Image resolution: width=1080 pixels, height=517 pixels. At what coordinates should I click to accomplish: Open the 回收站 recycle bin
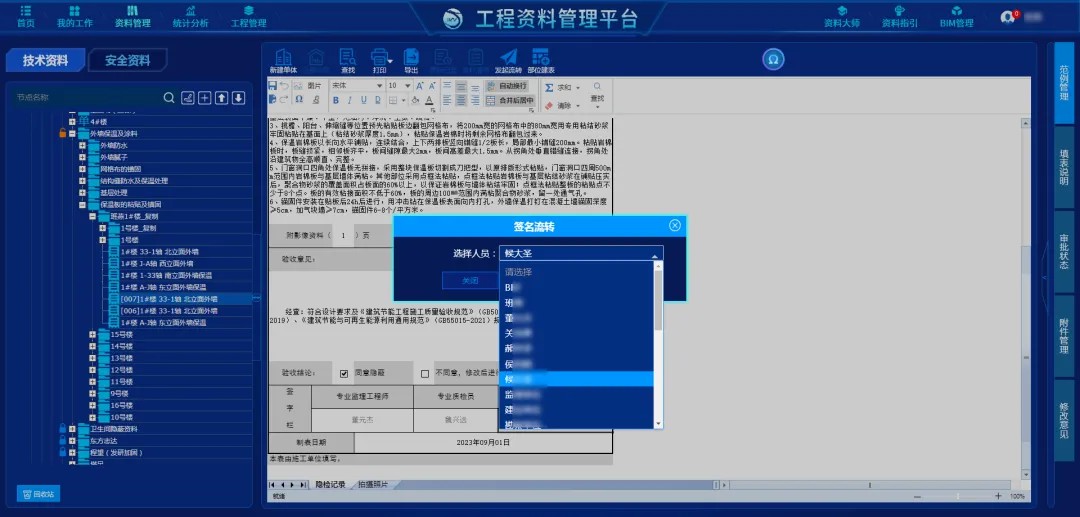(39, 494)
